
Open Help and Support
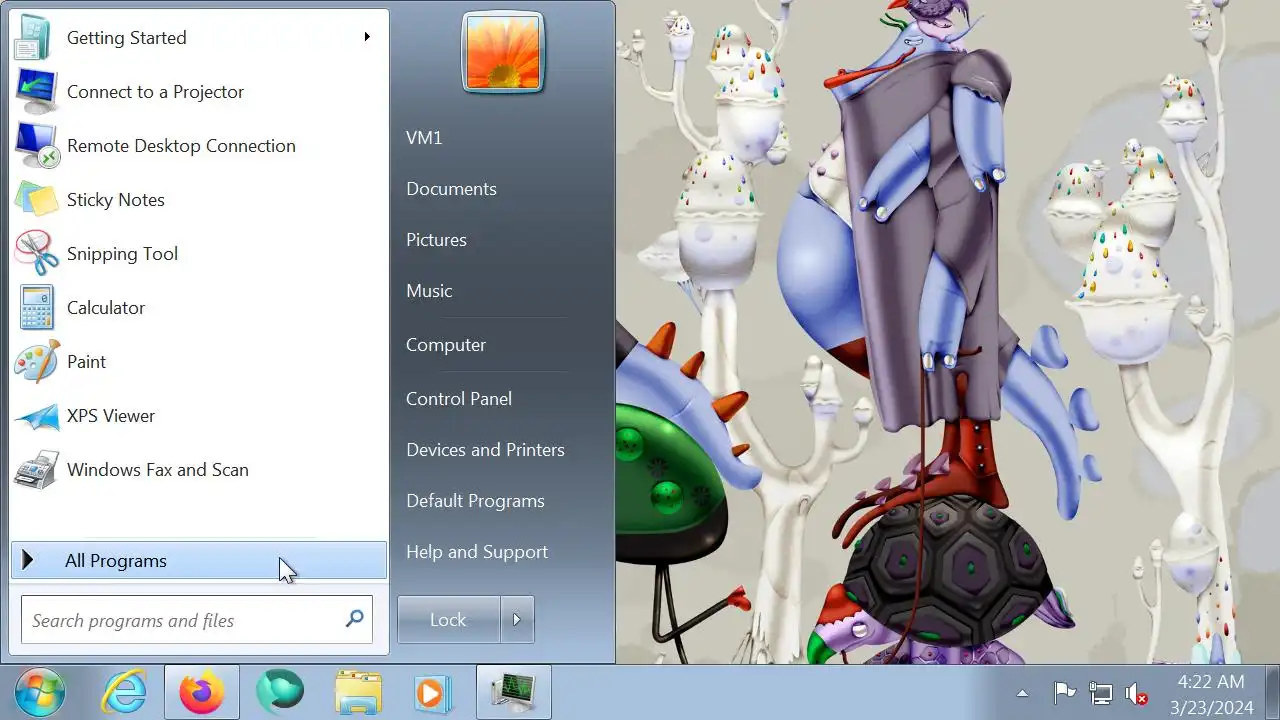(x=477, y=552)
